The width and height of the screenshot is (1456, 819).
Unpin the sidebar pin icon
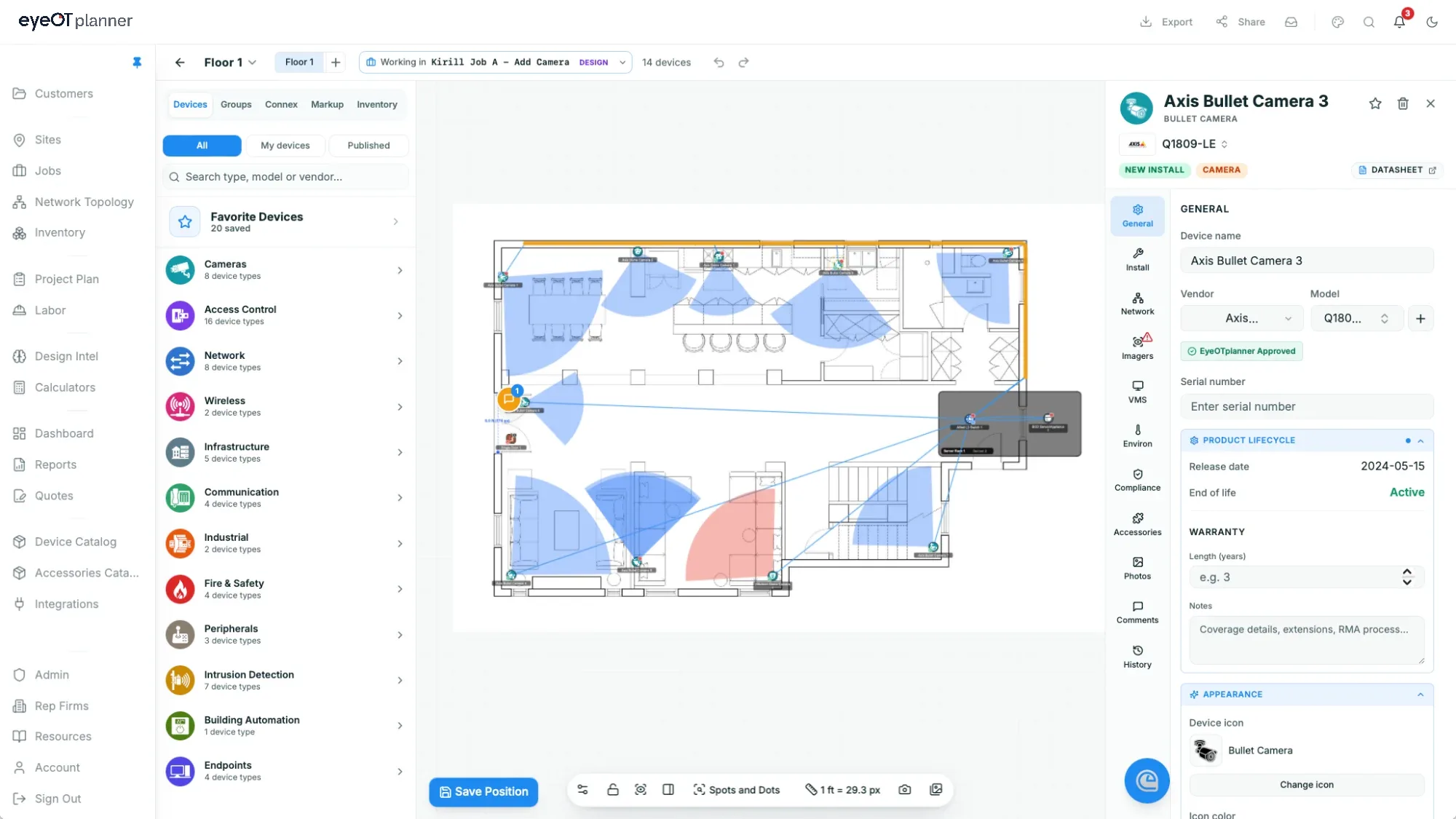137,63
